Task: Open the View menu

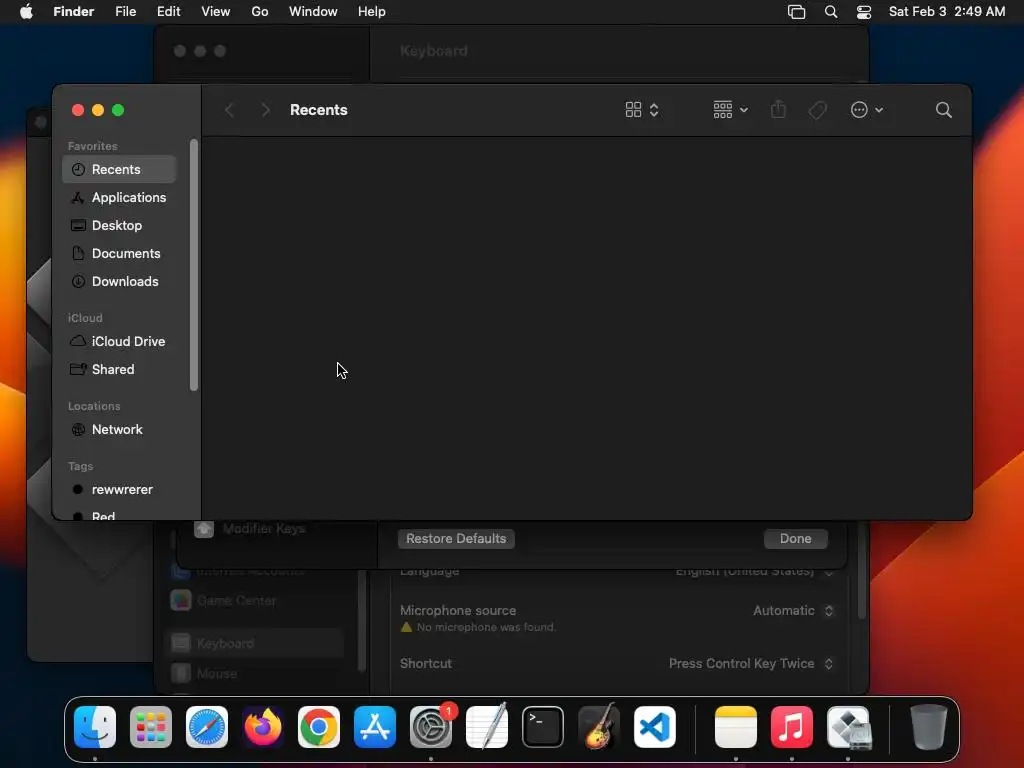Action: (216, 12)
